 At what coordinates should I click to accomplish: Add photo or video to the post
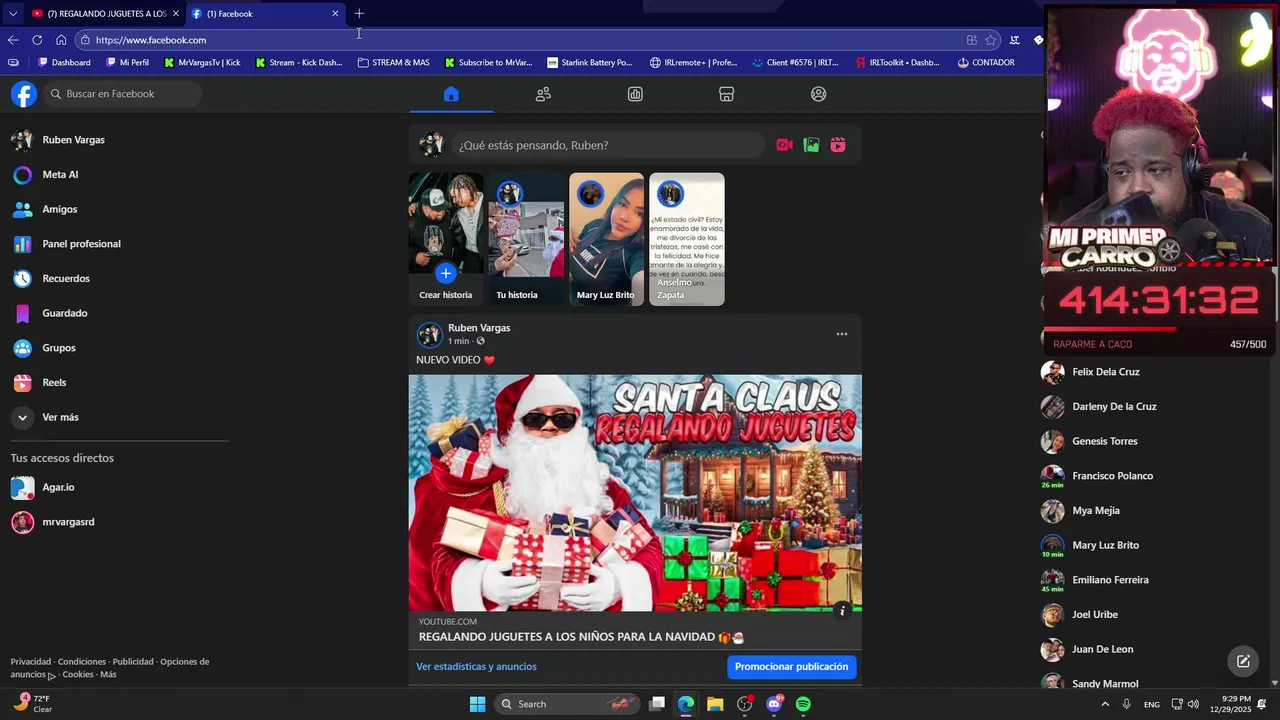[x=811, y=145]
